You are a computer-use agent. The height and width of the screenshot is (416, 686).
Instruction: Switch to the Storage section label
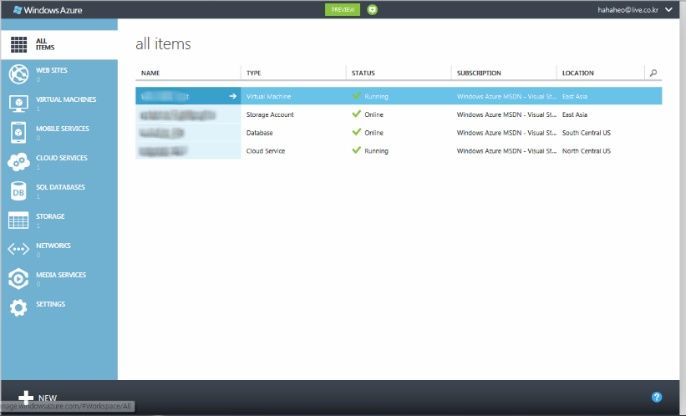pos(50,217)
